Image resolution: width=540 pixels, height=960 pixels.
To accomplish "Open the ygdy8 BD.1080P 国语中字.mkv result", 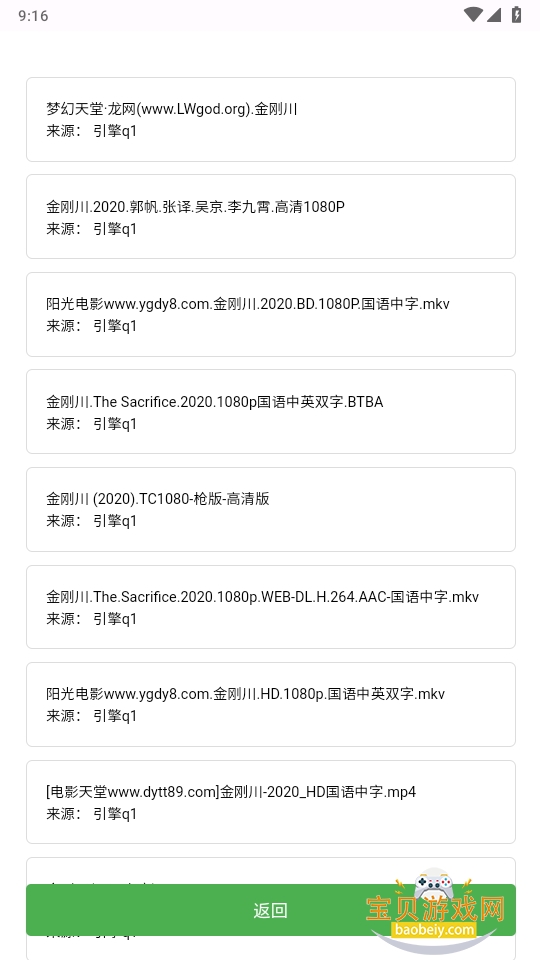I will point(271,314).
